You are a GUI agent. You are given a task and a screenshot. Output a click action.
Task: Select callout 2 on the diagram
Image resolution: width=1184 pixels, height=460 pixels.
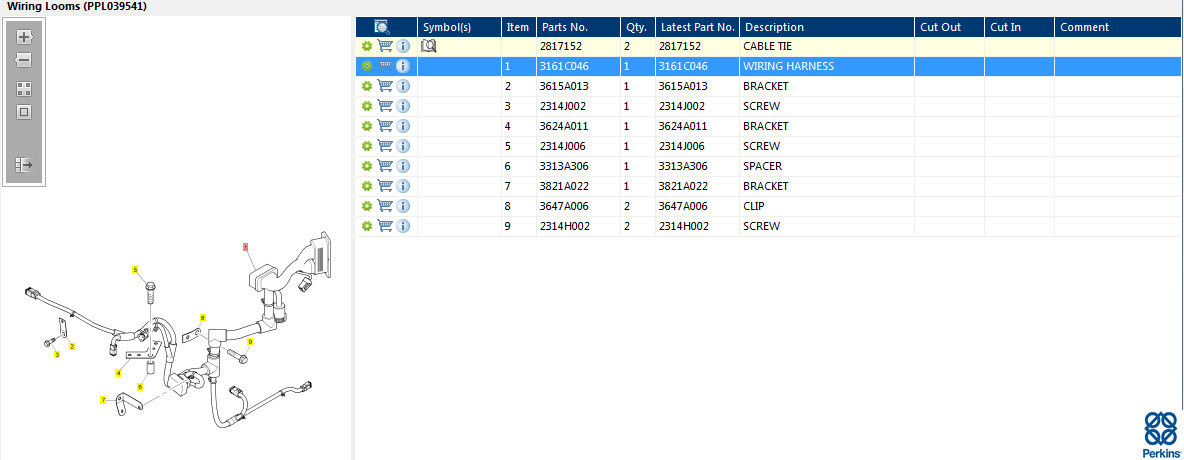click(72, 347)
